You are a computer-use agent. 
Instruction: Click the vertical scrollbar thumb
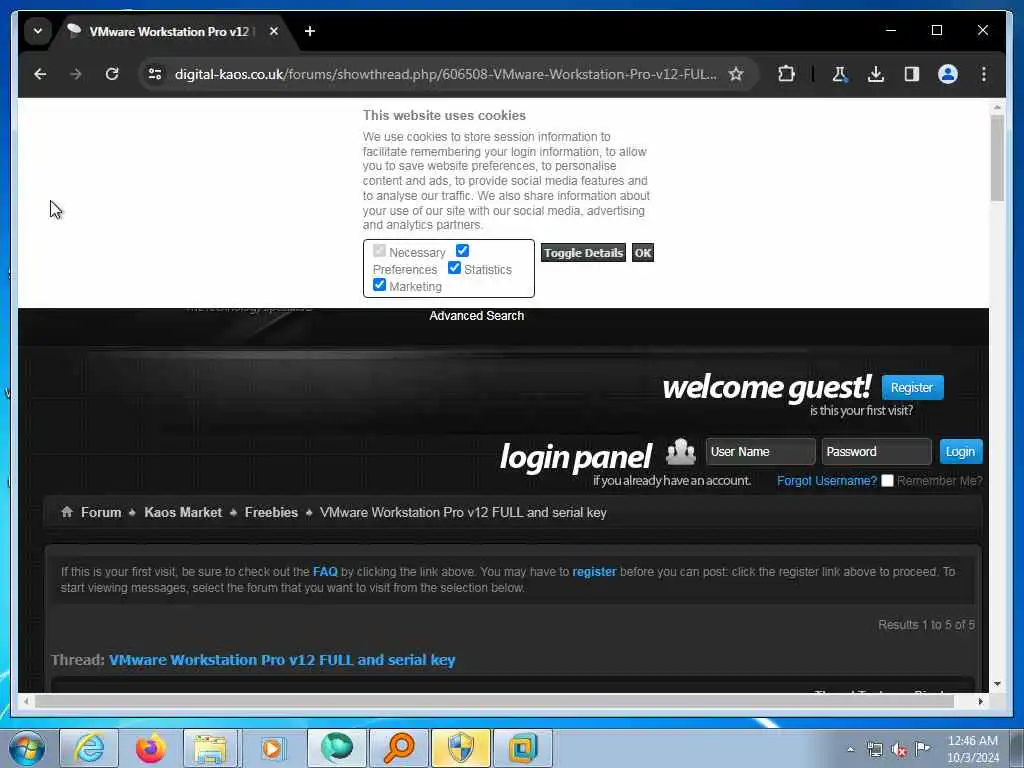(997, 158)
